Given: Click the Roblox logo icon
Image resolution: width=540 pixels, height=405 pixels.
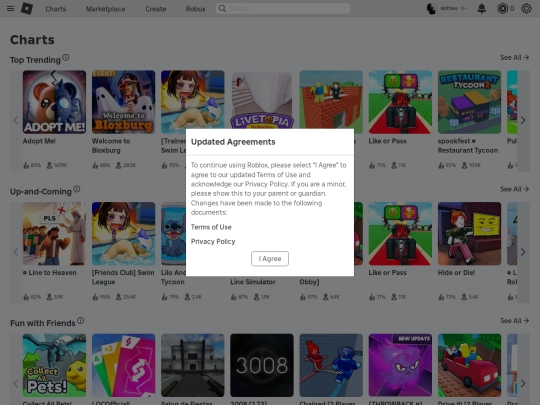Looking at the screenshot, I should tap(27, 8).
